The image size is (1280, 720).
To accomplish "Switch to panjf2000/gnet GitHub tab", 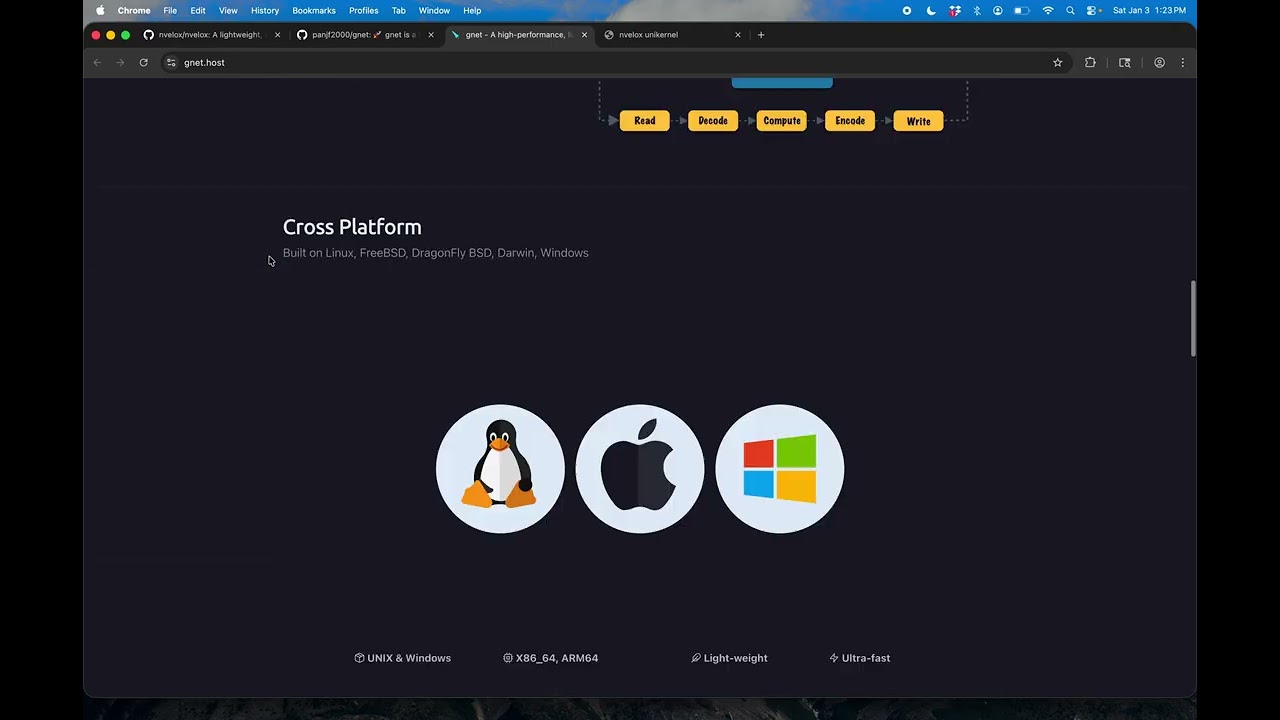I will 365,35.
